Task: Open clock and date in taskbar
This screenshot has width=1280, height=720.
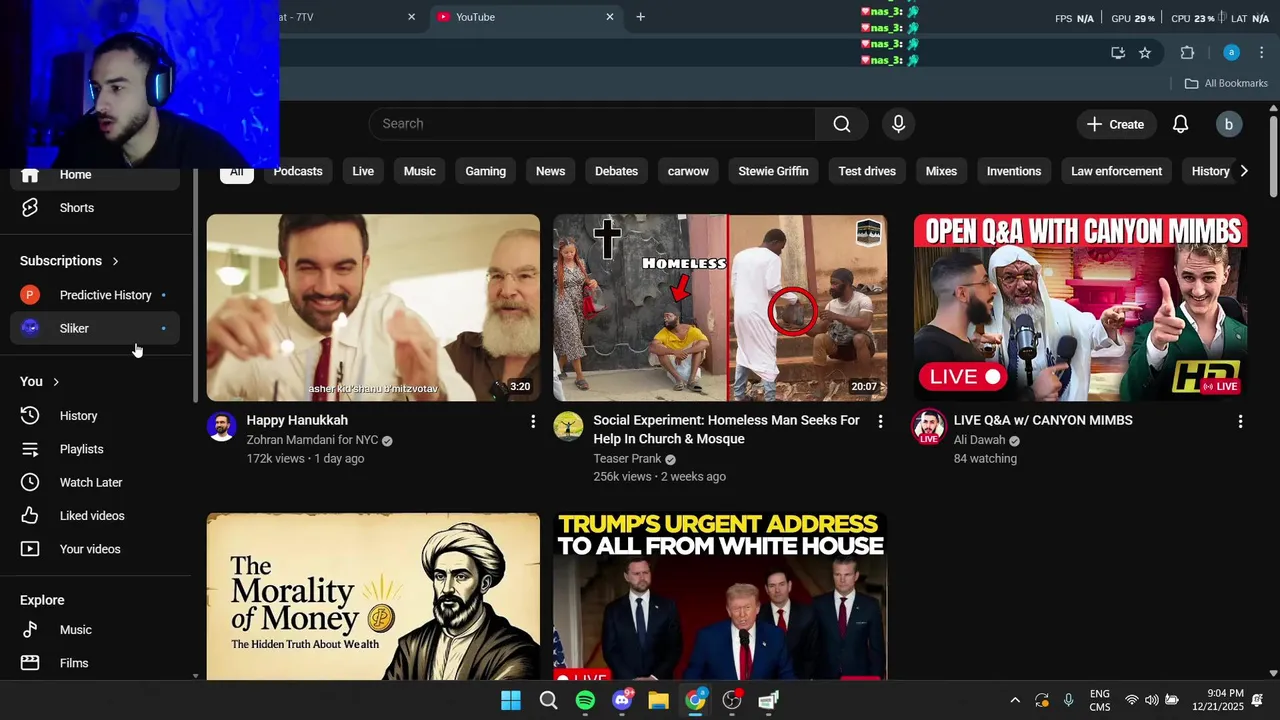Action: coord(1217,700)
